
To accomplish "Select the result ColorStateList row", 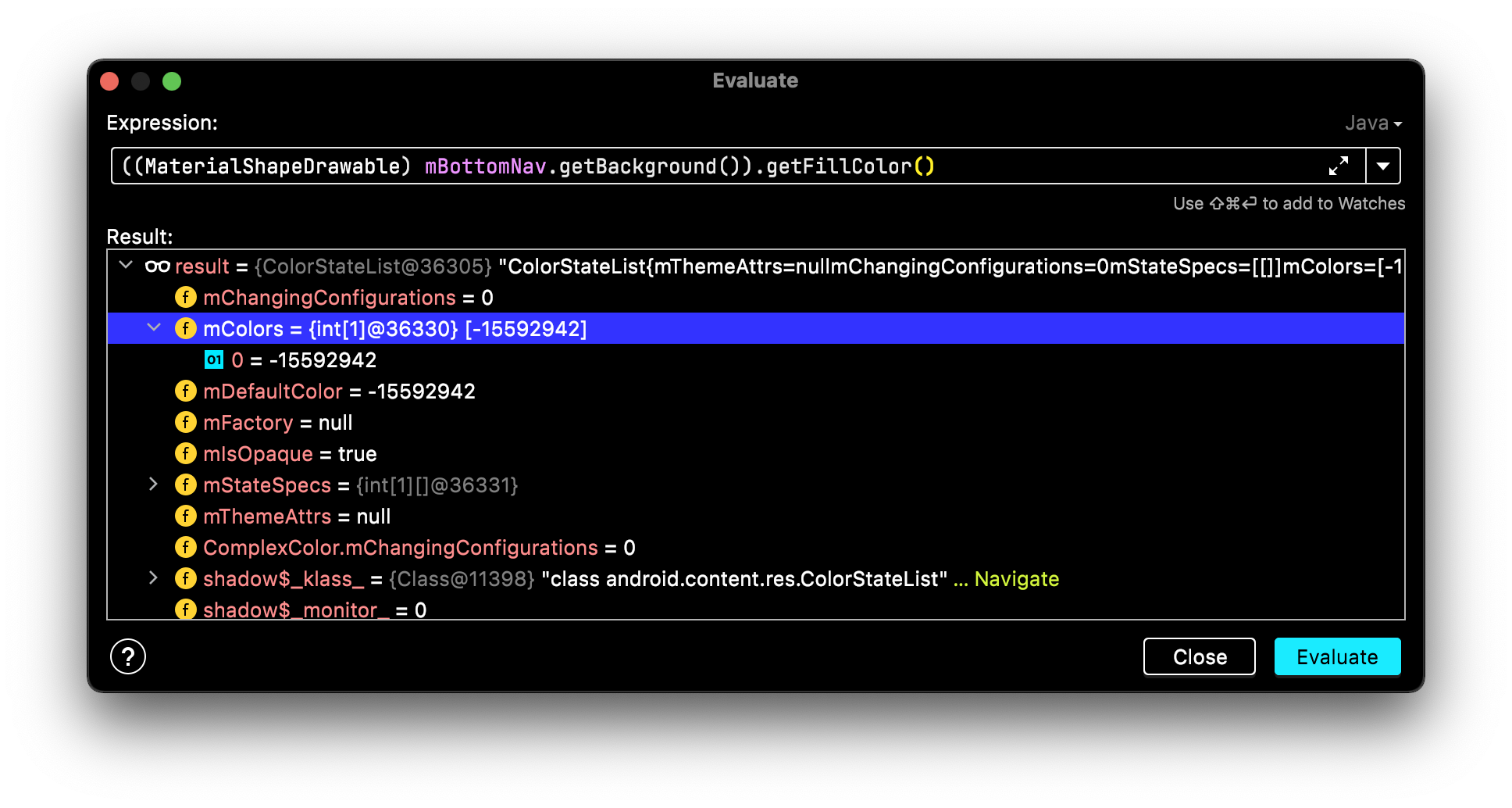I will click(756, 266).
